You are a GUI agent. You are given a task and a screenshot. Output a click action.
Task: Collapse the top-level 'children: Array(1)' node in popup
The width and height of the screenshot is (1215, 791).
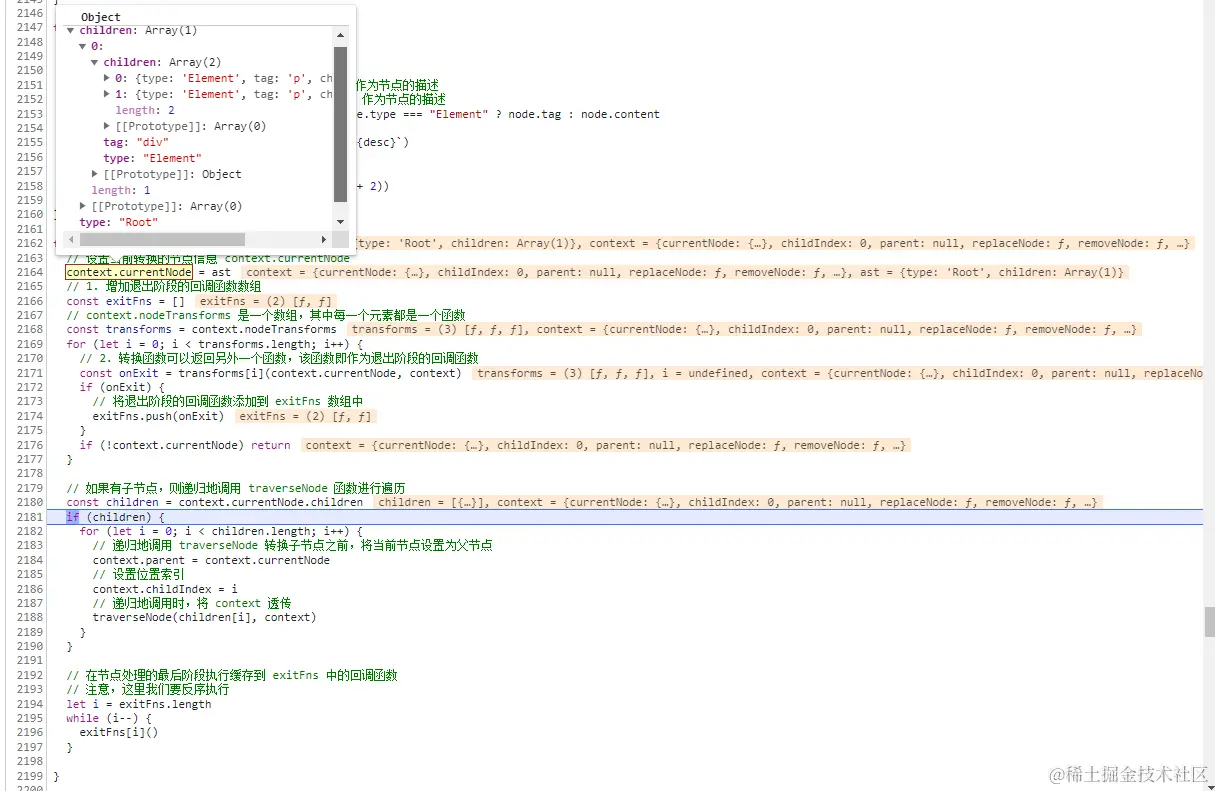pyautogui.click(x=71, y=31)
